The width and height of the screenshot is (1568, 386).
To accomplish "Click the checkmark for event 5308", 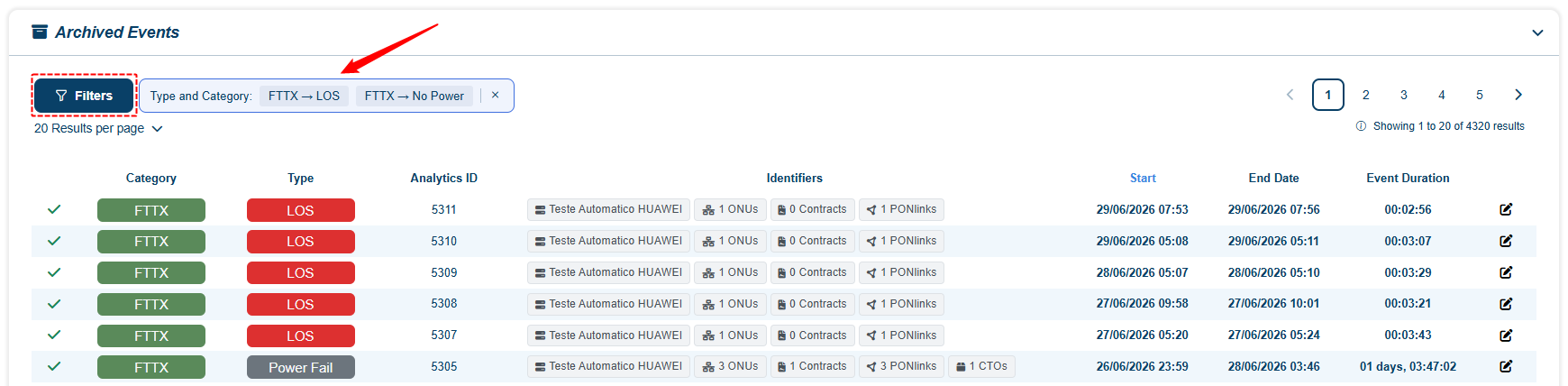I will point(54,304).
